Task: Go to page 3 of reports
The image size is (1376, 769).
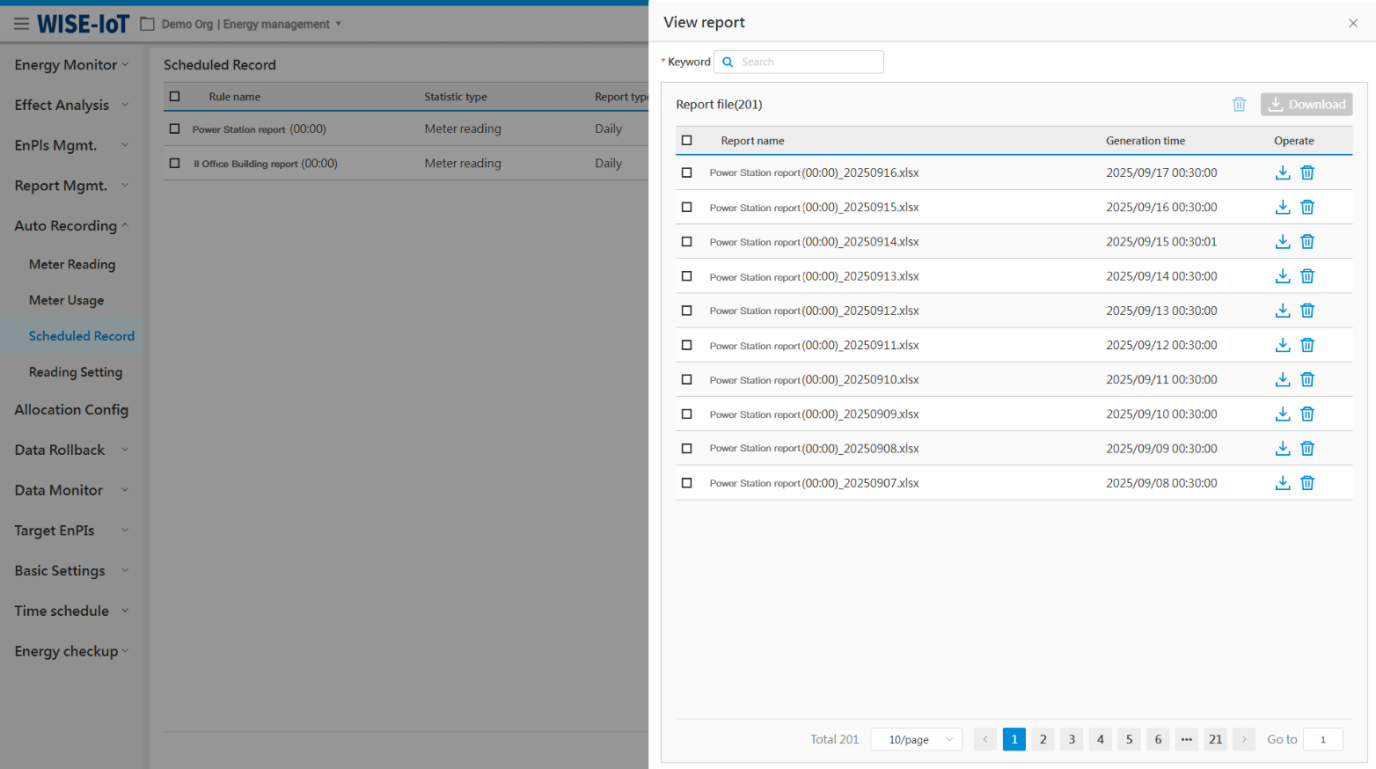Action: pos(1071,739)
